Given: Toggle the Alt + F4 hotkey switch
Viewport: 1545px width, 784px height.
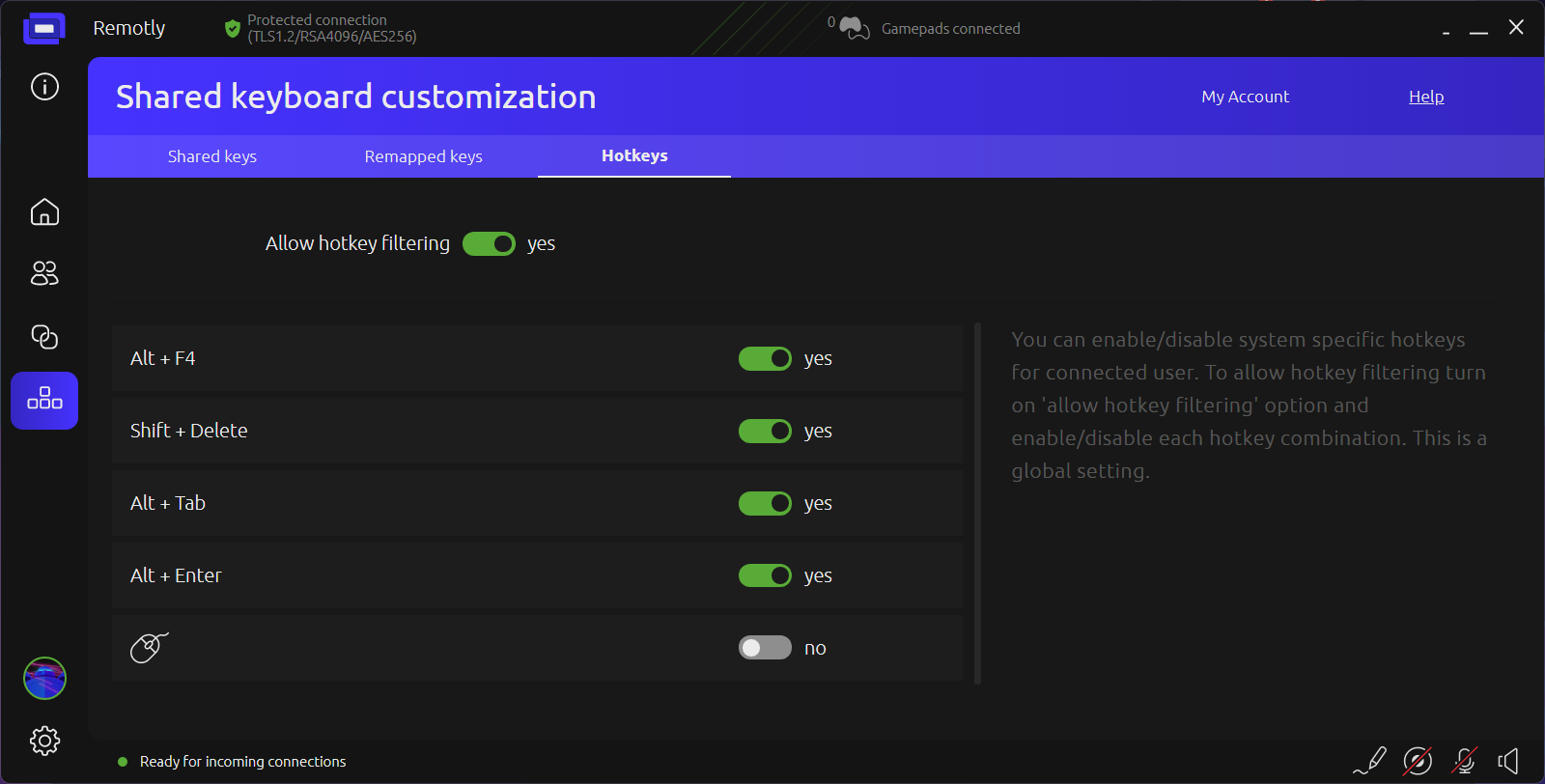Looking at the screenshot, I should click(765, 359).
